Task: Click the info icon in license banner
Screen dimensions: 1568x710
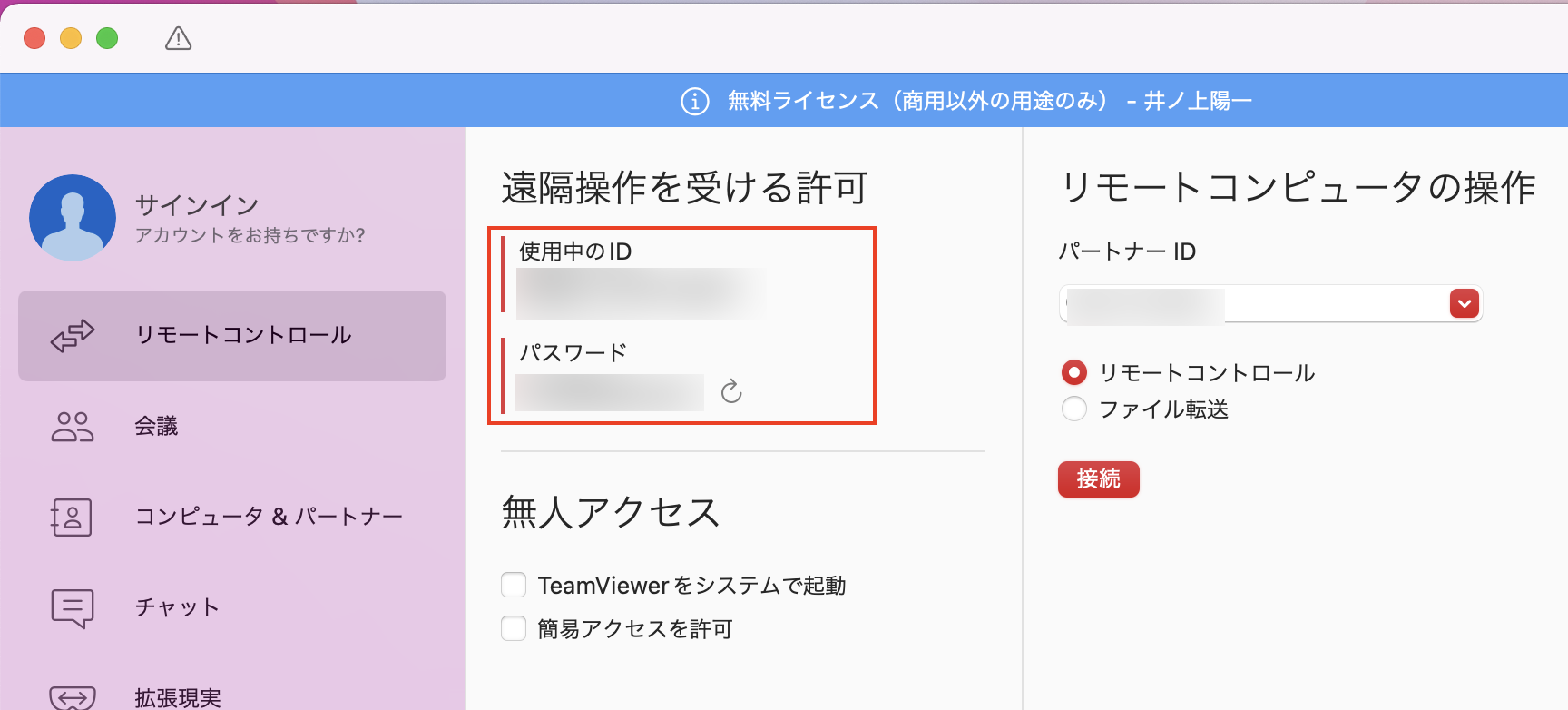Action: coord(694,101)
